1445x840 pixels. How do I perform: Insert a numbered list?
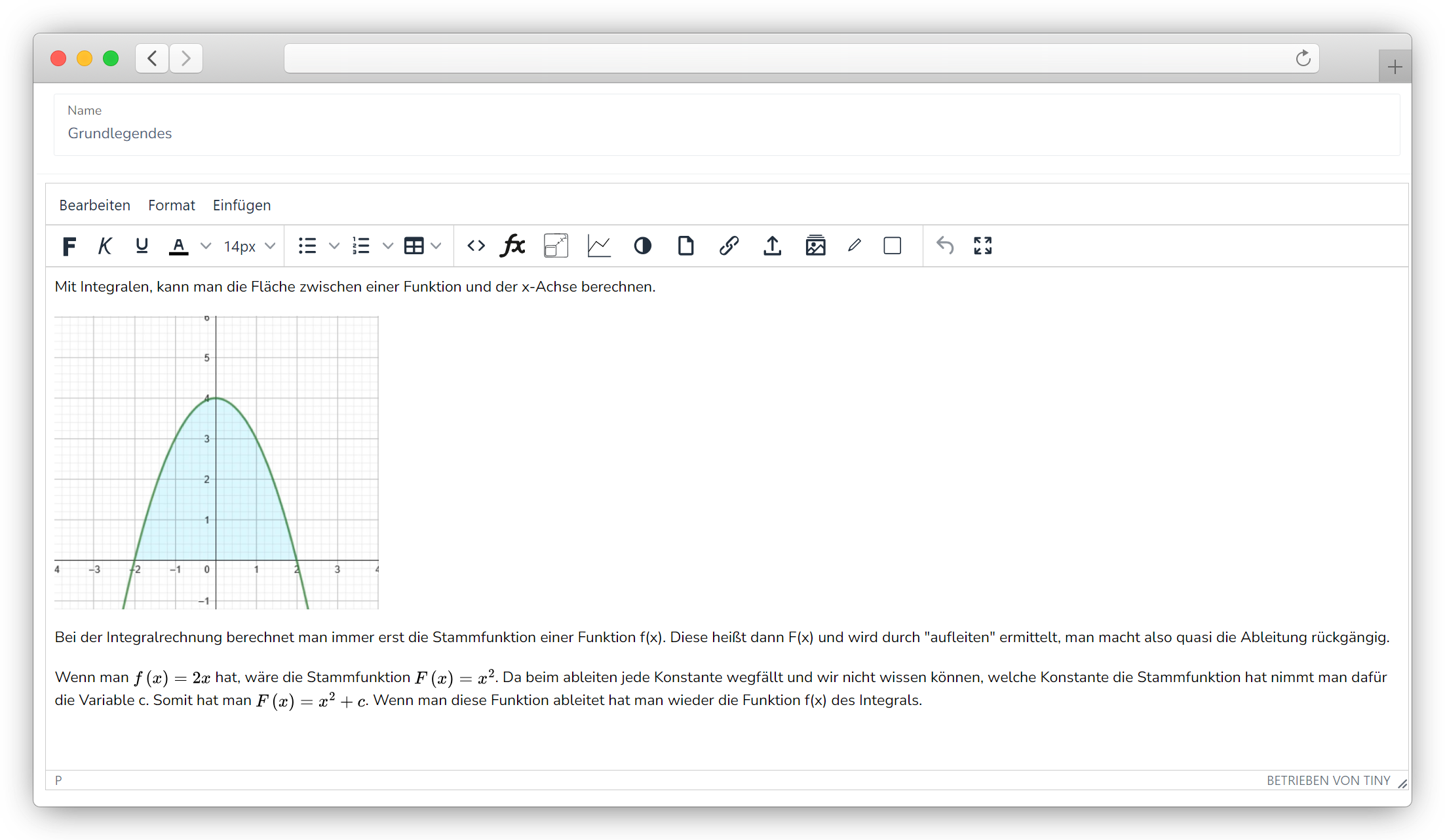pos(361,246)
